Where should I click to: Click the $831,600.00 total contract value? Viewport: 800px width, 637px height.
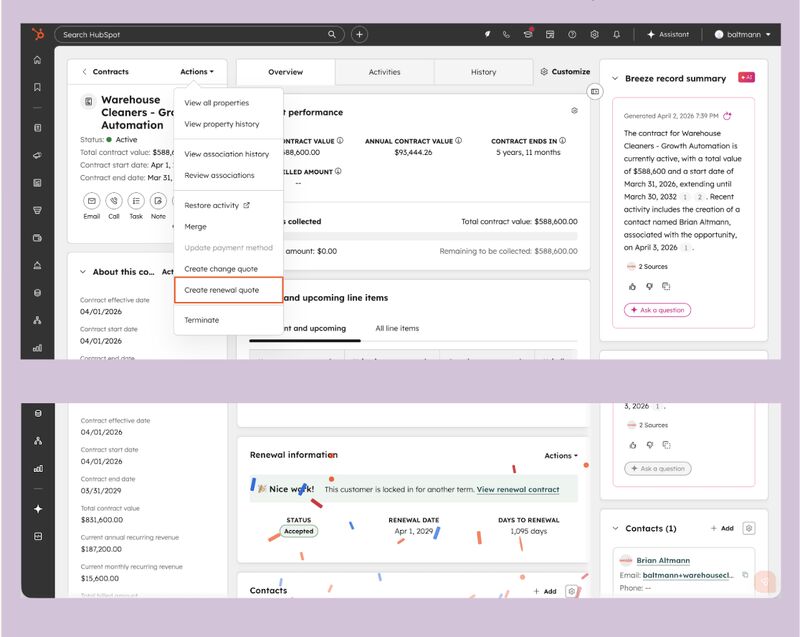coord(102,520)
